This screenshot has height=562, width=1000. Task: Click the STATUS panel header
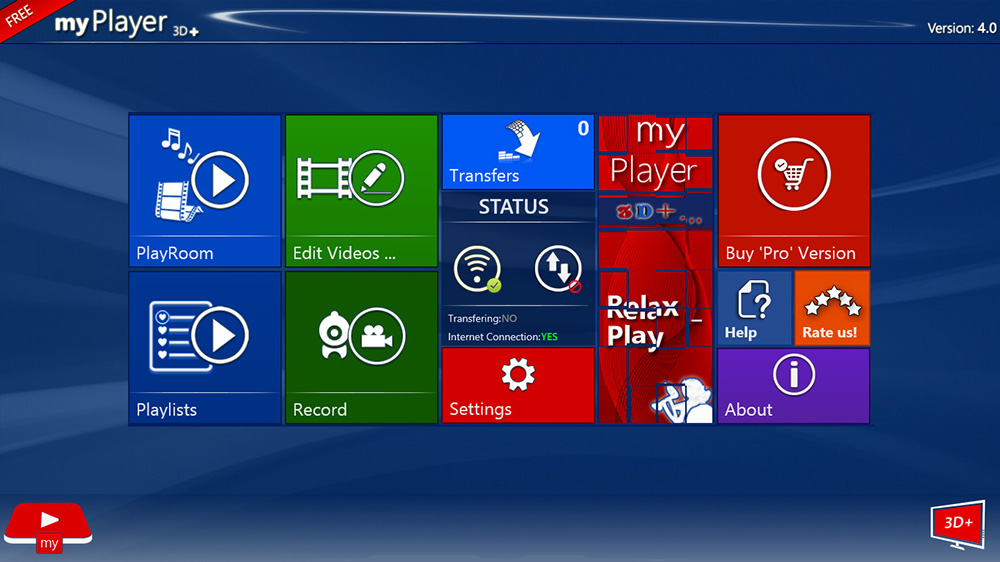[x=513, y=207]
